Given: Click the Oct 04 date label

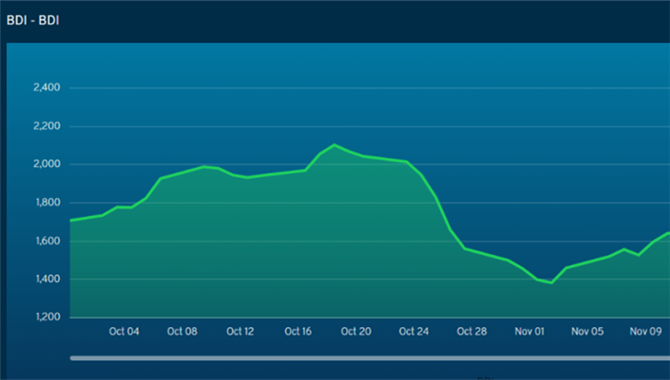Looking at the screenshot, I should point(124,331).
